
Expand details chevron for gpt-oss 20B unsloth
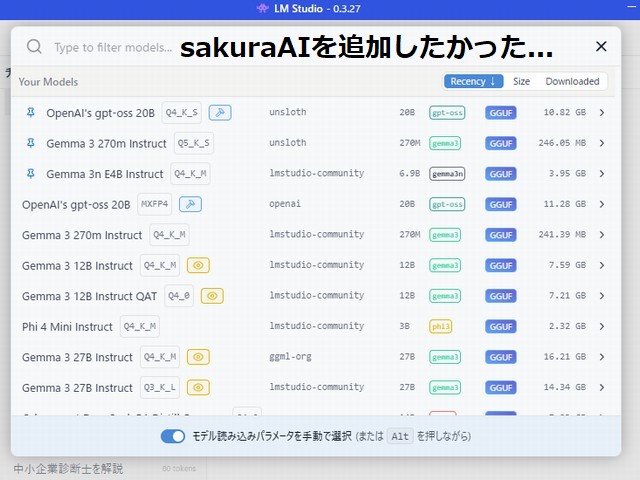point(602,113)
